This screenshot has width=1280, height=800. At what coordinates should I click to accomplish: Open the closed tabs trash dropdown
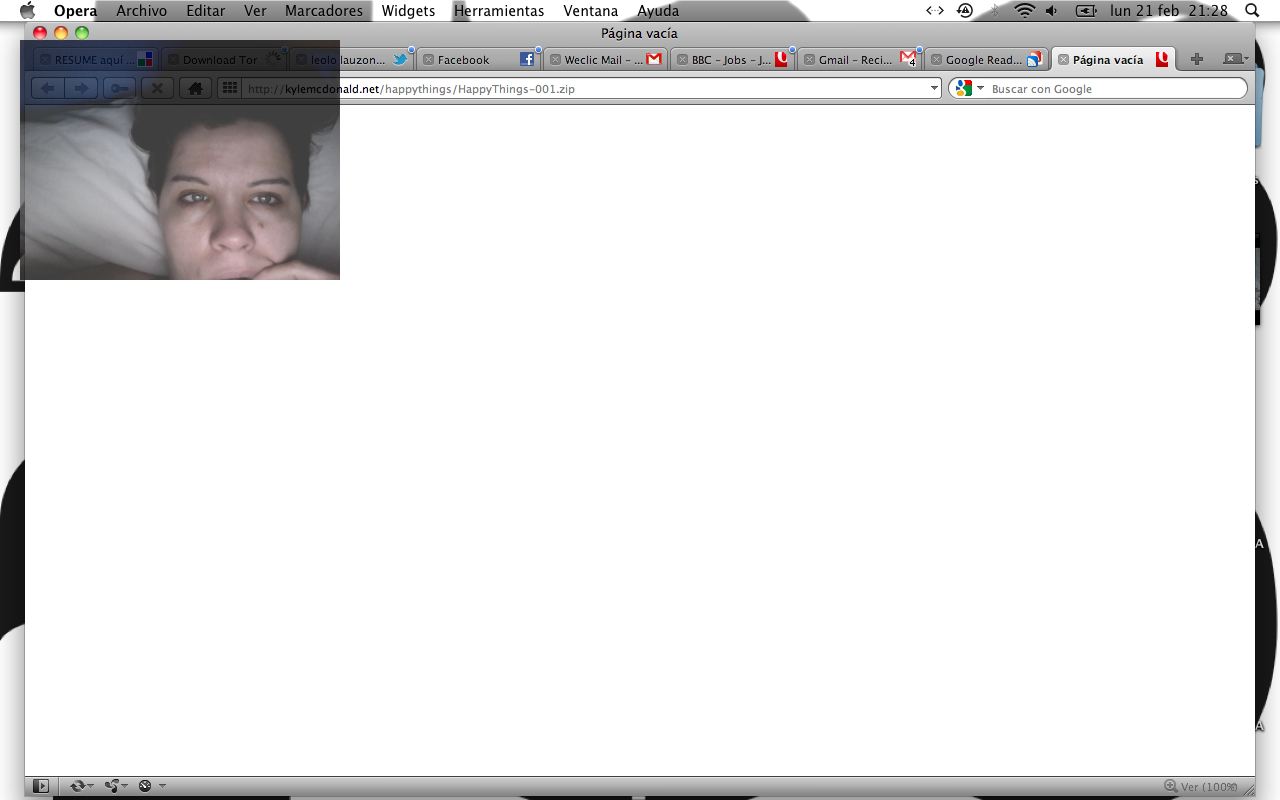tap(1236, 59)
